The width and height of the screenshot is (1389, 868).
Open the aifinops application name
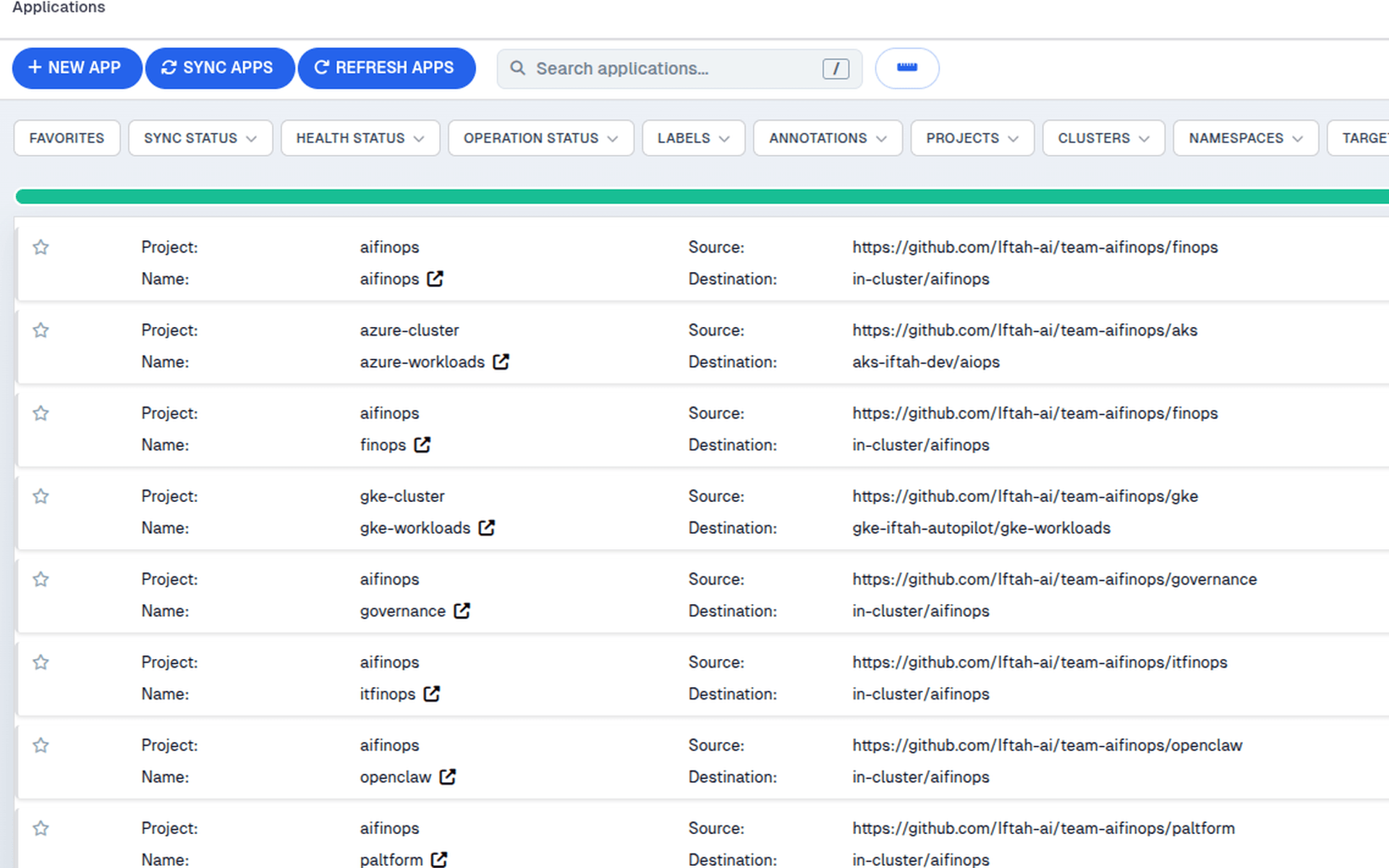389,279
